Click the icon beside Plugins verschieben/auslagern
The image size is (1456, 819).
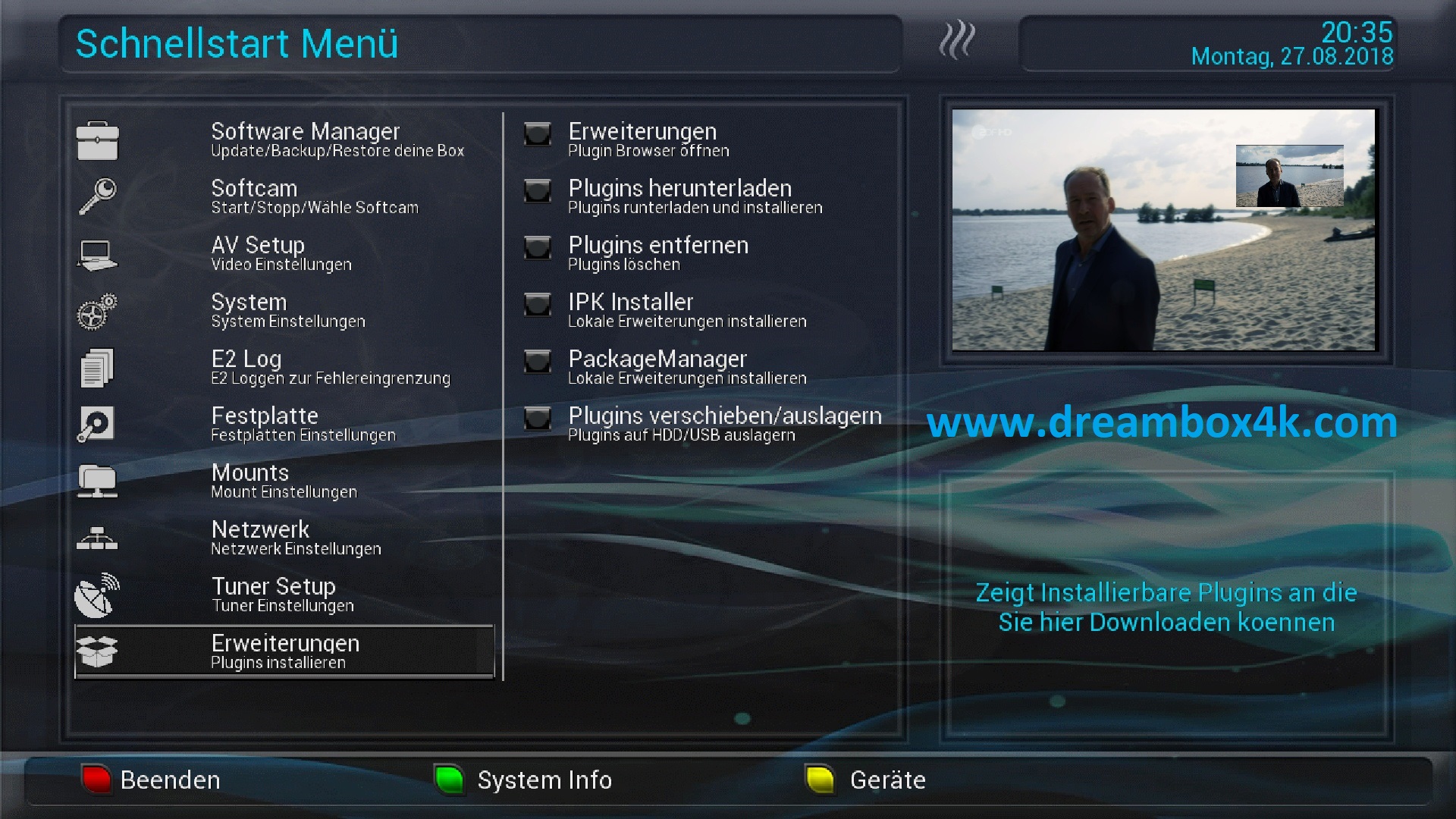click(x=538, y=419)
